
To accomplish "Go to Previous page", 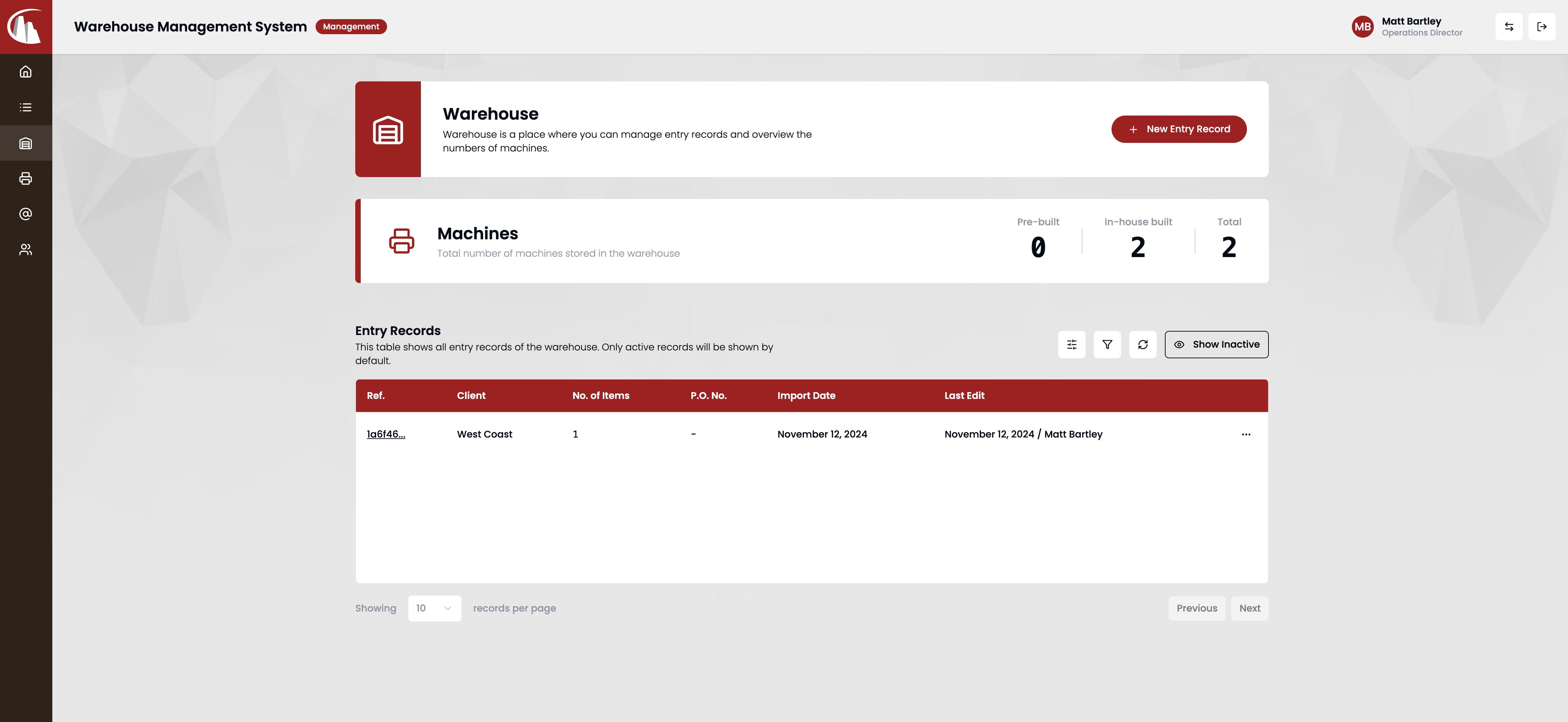I will pyautogui.click(x=1196, y=608).
